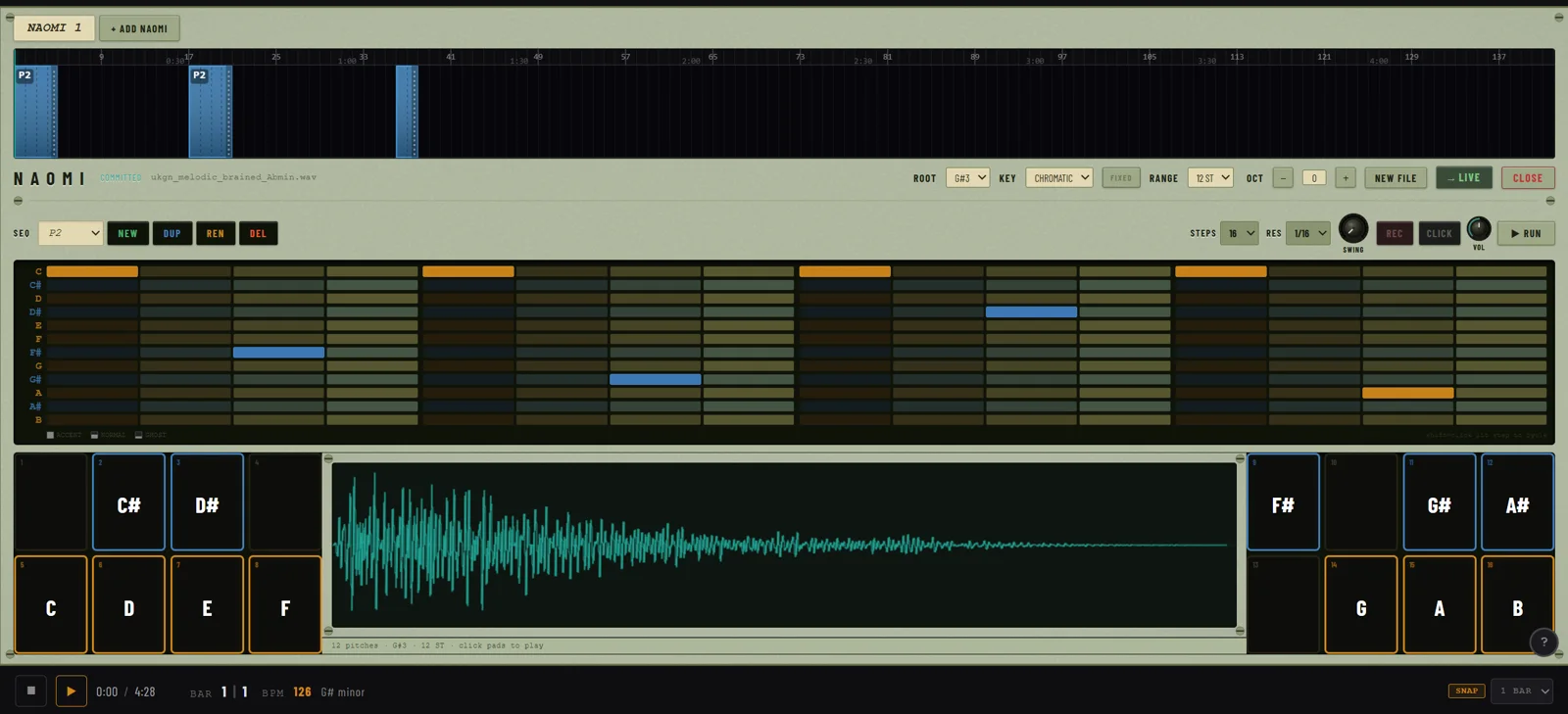Arm recording with the REC button

coord(1395,233)
